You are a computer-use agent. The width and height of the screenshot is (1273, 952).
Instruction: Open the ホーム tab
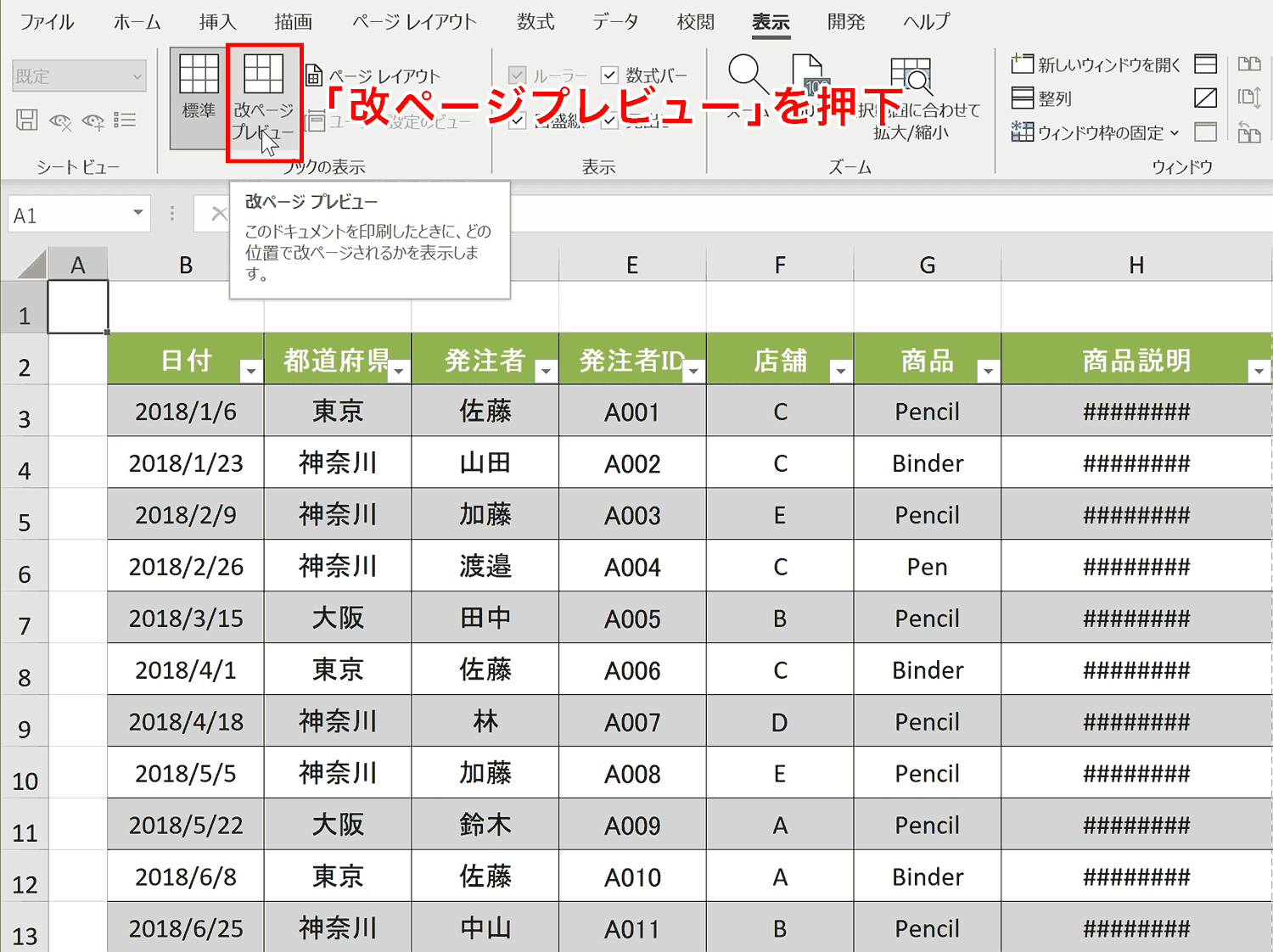pos(137,22)
